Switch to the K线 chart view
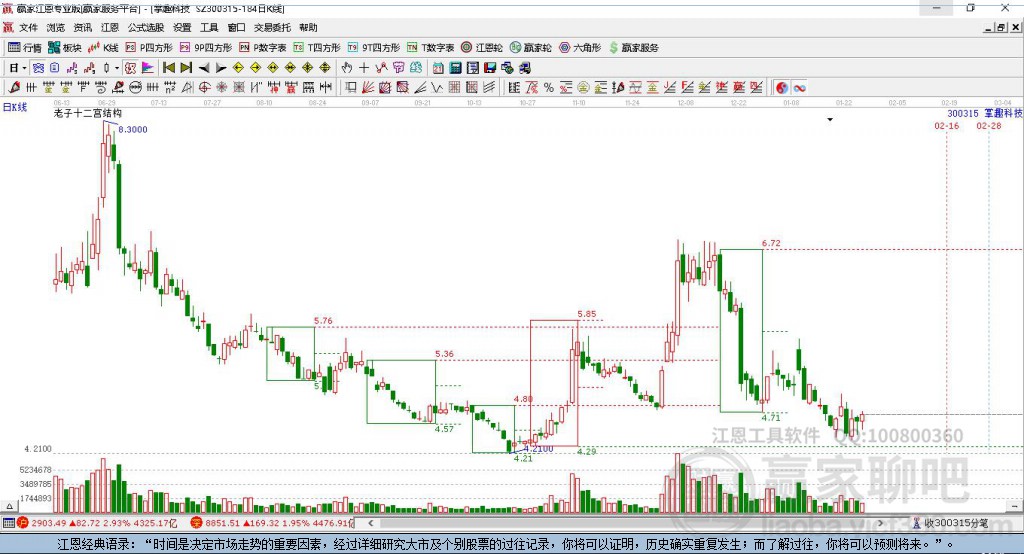The height and width of the screenshot is (554, 1024). (x=103, y=48)
